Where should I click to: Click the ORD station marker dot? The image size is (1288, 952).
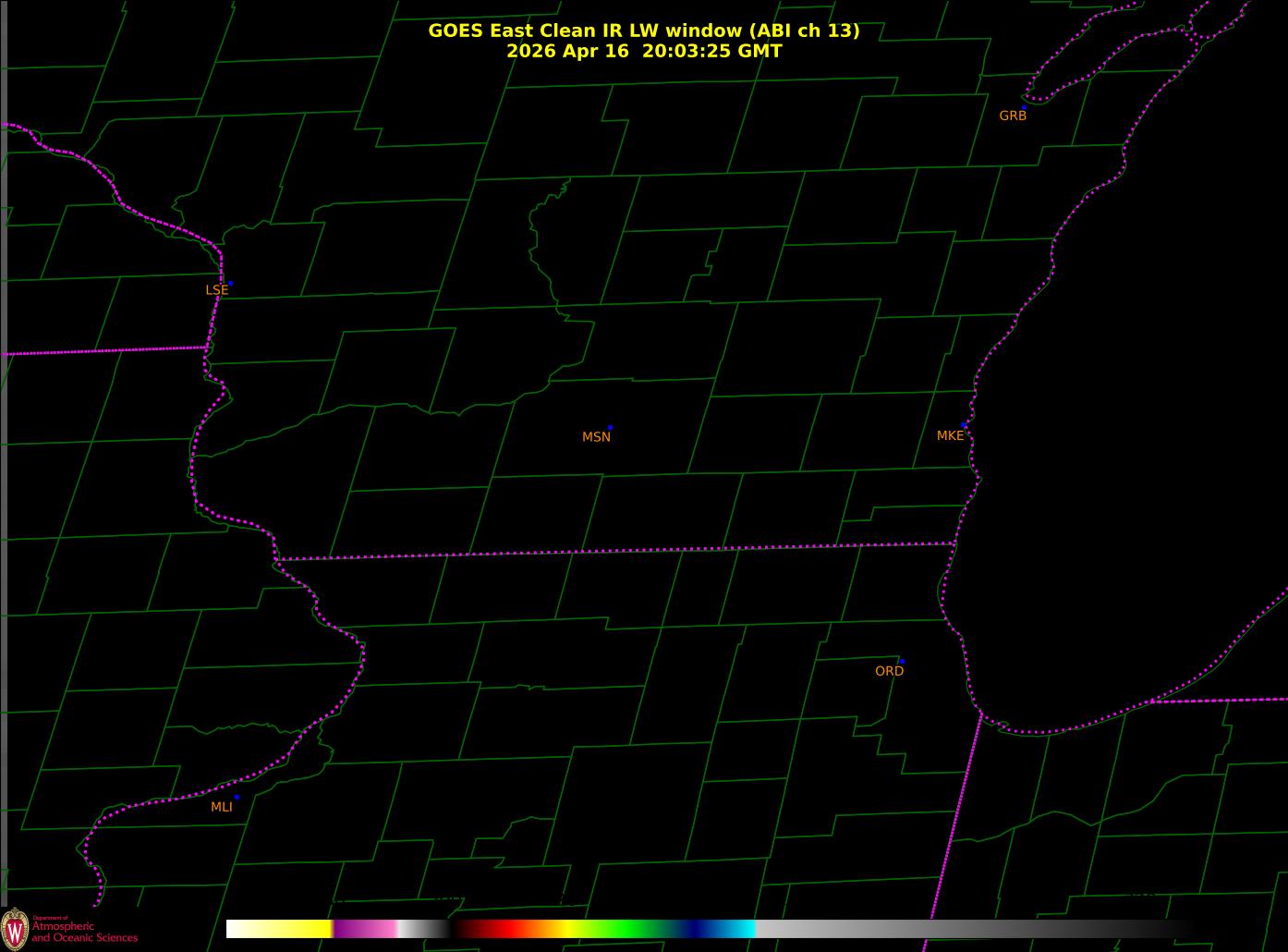click(902, 662)
